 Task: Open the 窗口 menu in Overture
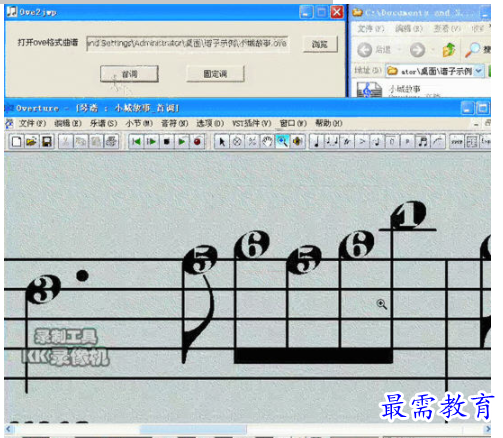pos(293,124)
